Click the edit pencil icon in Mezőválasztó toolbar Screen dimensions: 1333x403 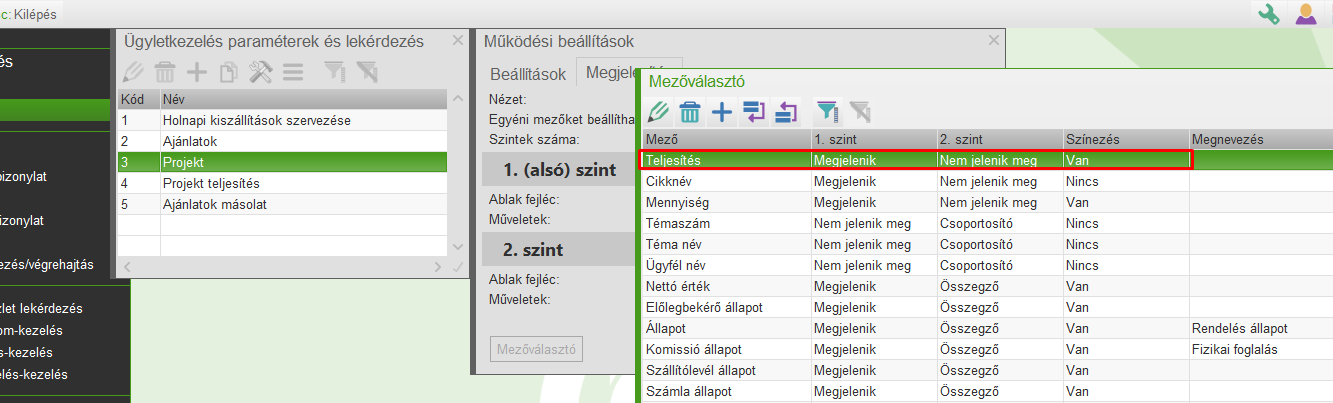click(658, 112)
